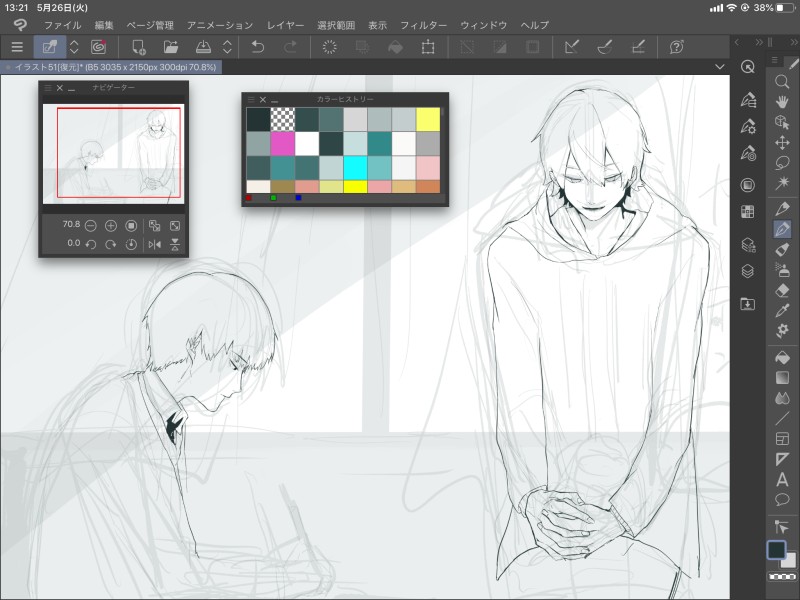Select the highlighted Pencil tool
Screen dimensions: 800x600
tap(782, 229)
